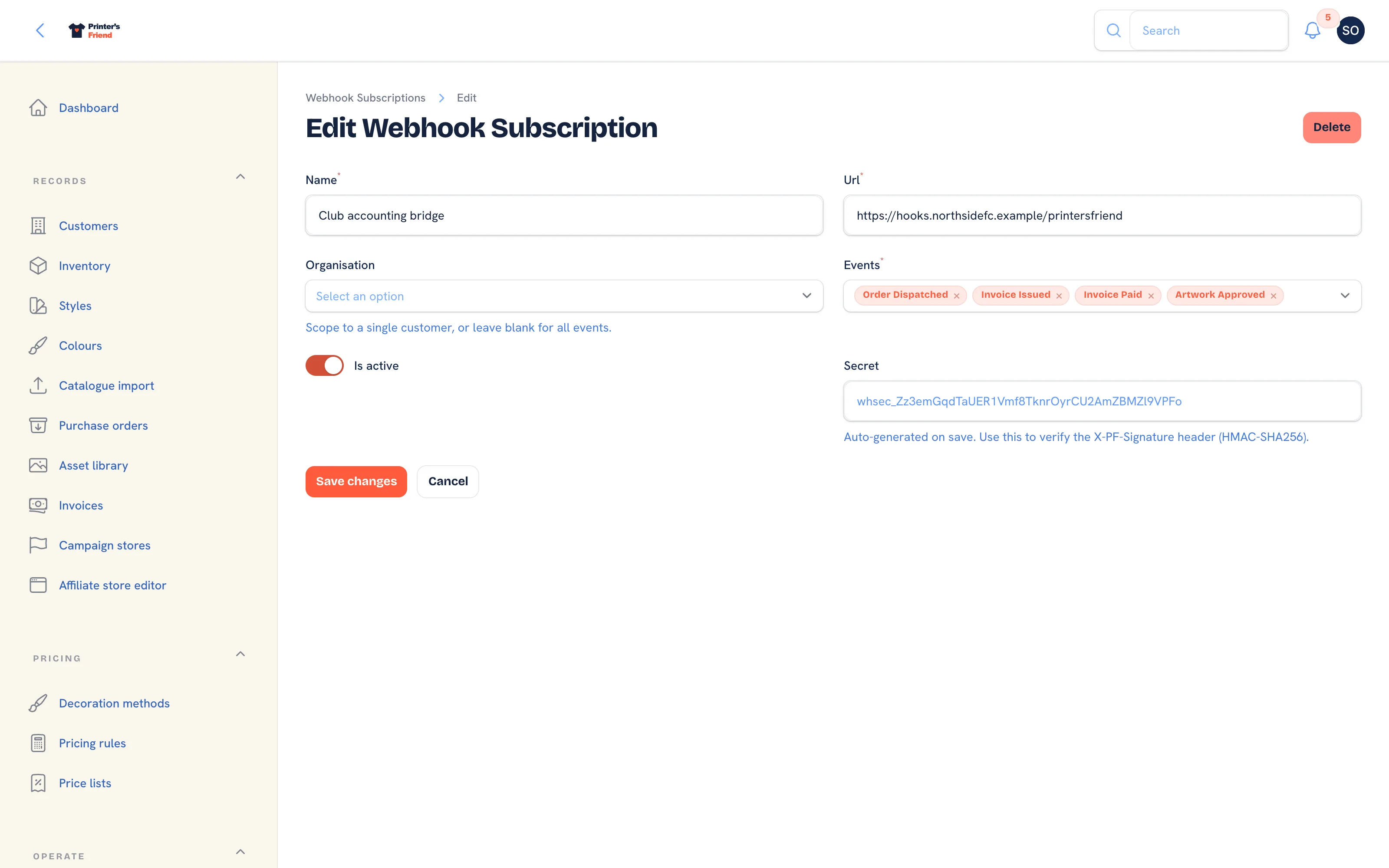Click the Decoration methods brush icon
This screenshot has width=1389, height=868.
[x=38, y=703]
